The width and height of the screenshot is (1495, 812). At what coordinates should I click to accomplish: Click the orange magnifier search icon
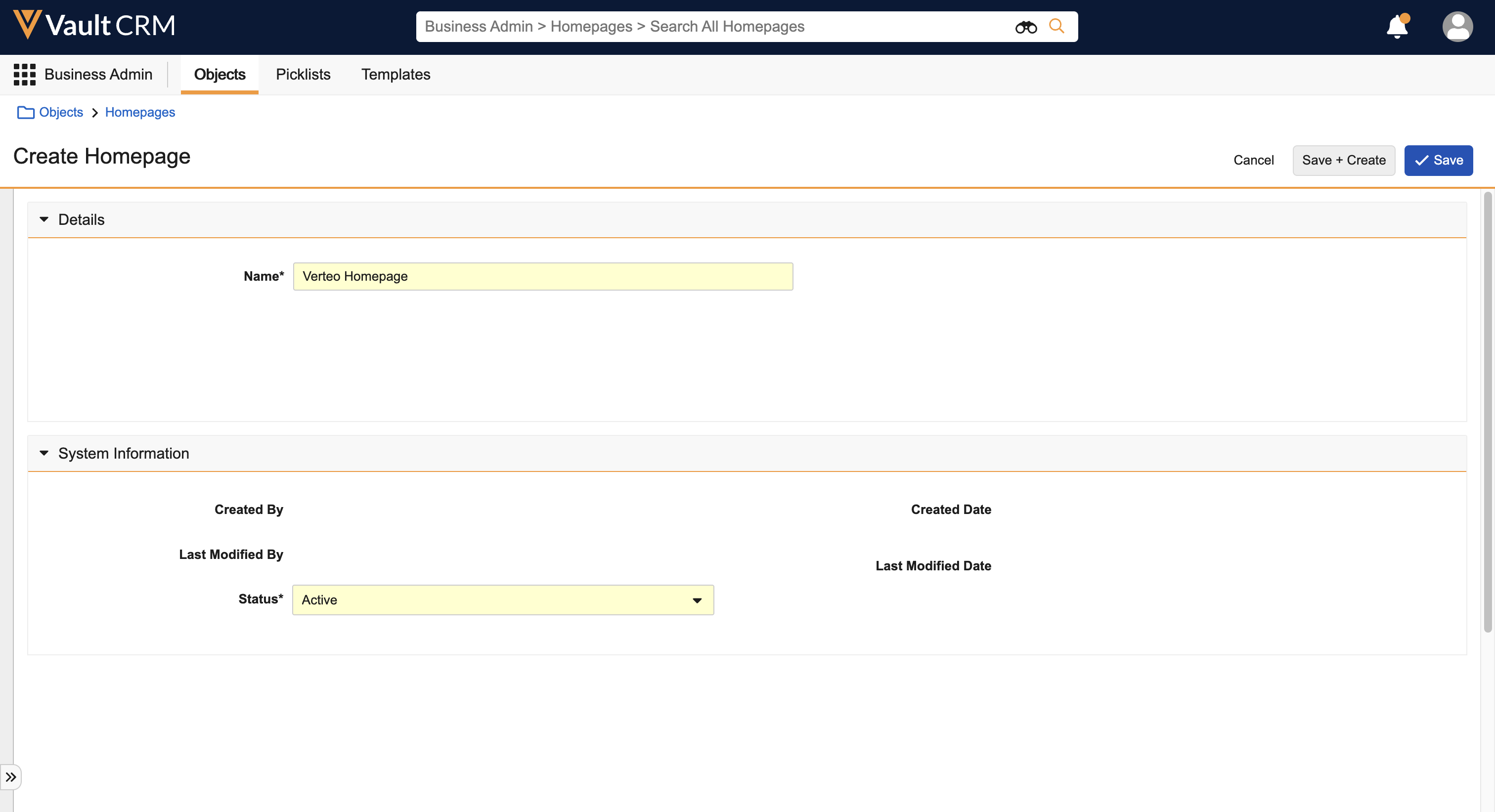point(1057,26)
